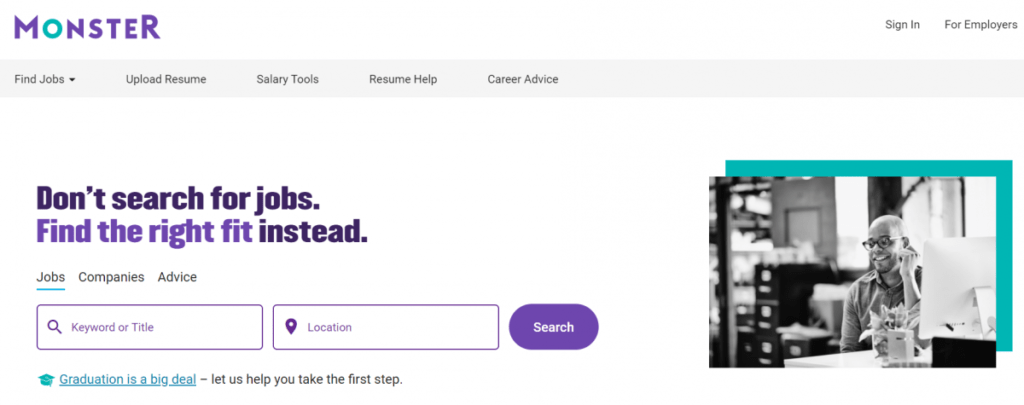Switch to the Advice tab
1024x405 pixels.
177,277
